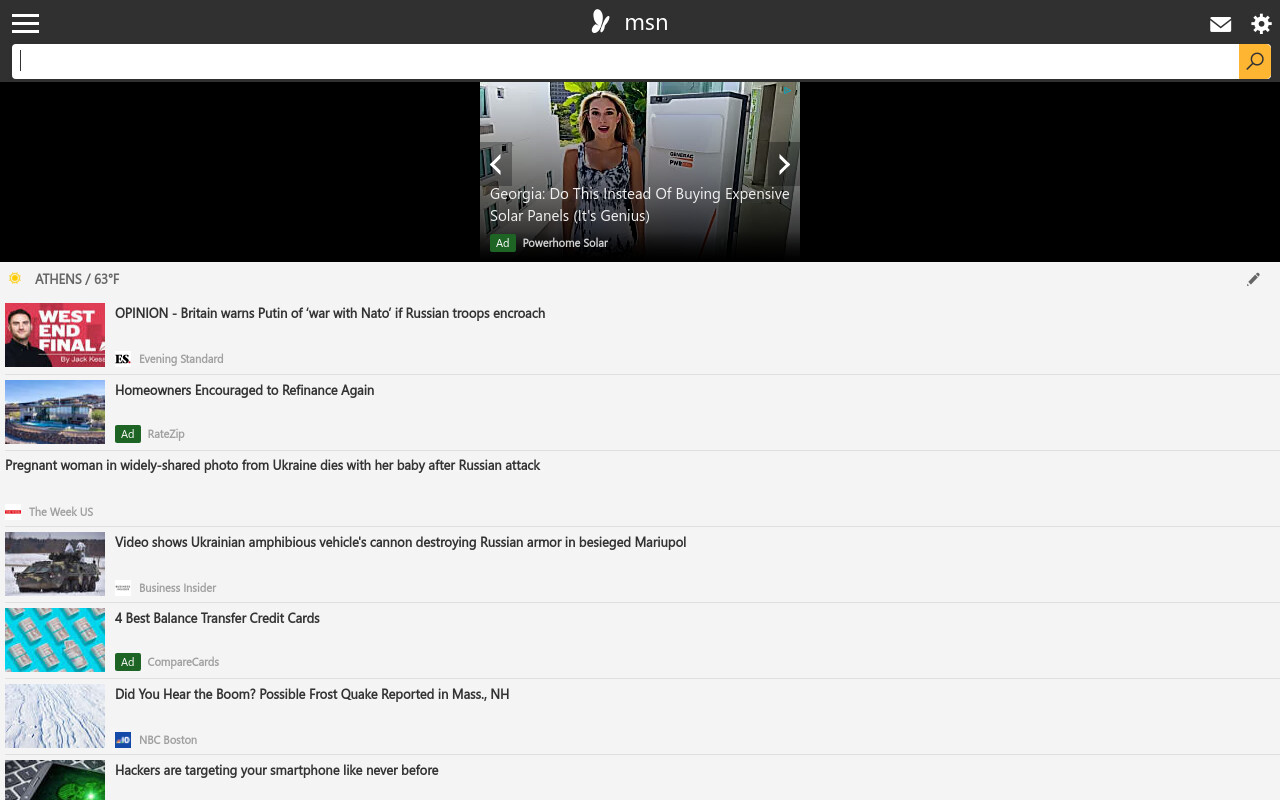The height and width of the screenshot is (800, 1280).
Task: Open the settings gear icon
Action: (x=1261, y=24)
